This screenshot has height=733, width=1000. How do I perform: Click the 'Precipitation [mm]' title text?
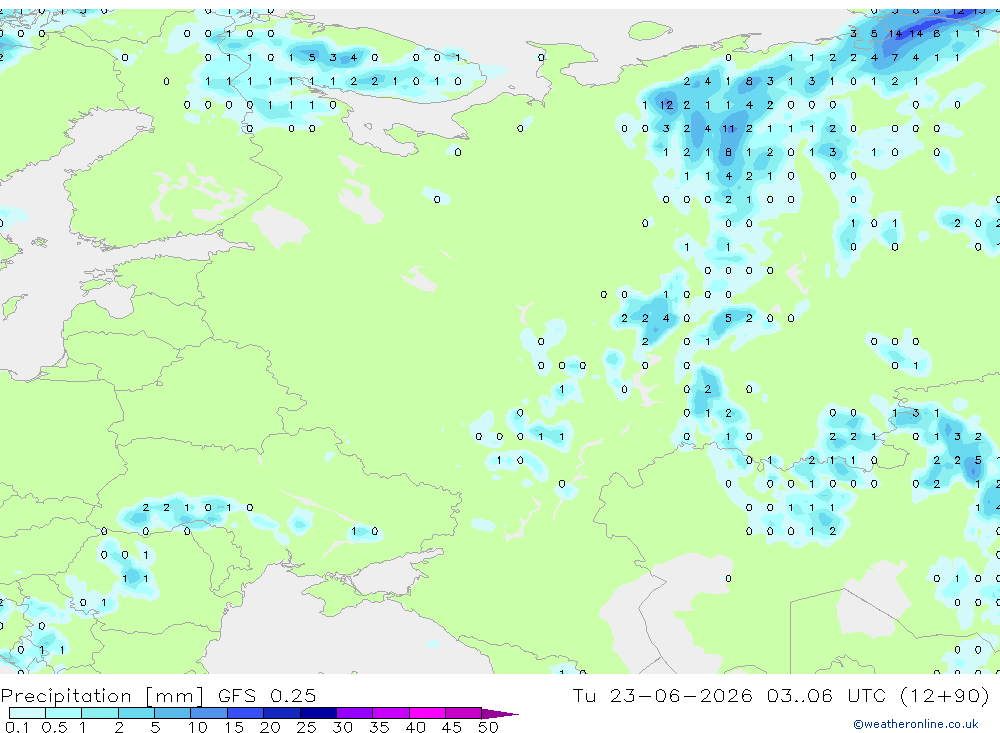(x=102, y=695)
